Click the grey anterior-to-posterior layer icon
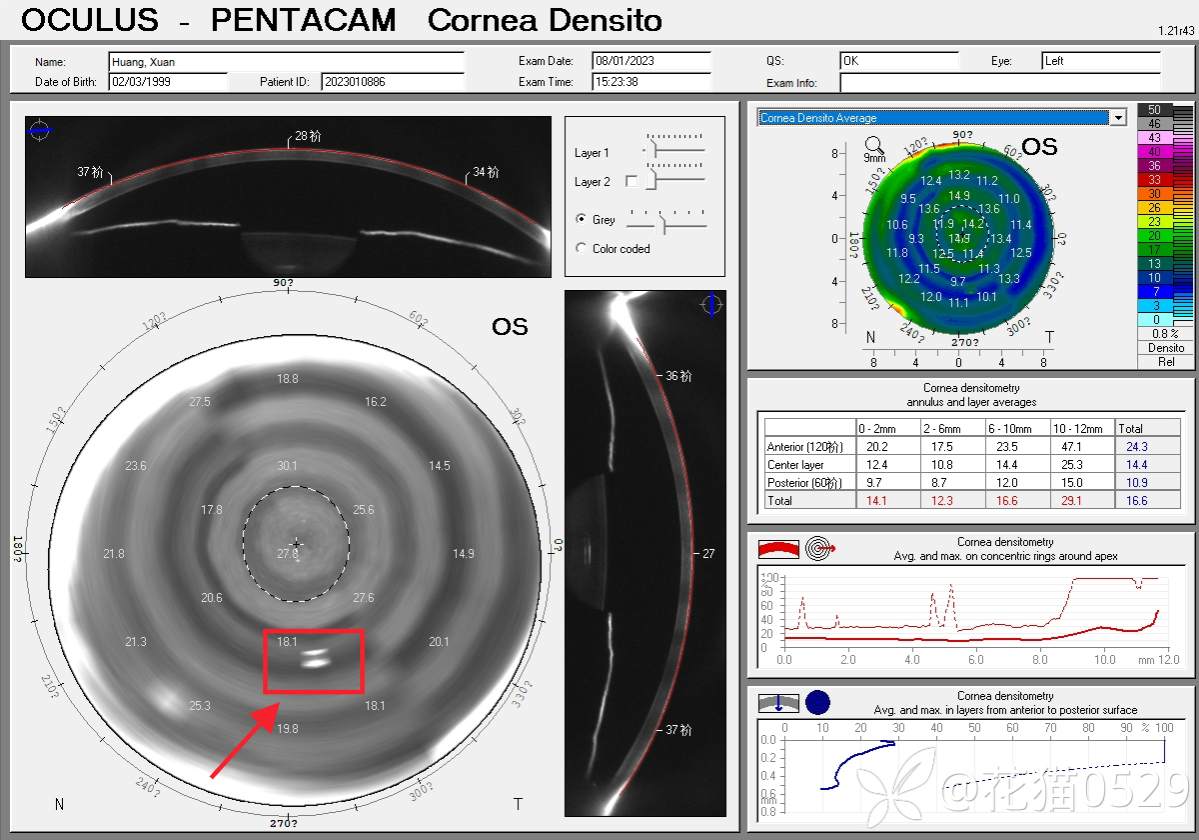Screen dimensions: 1199x840 coord(777,702)
